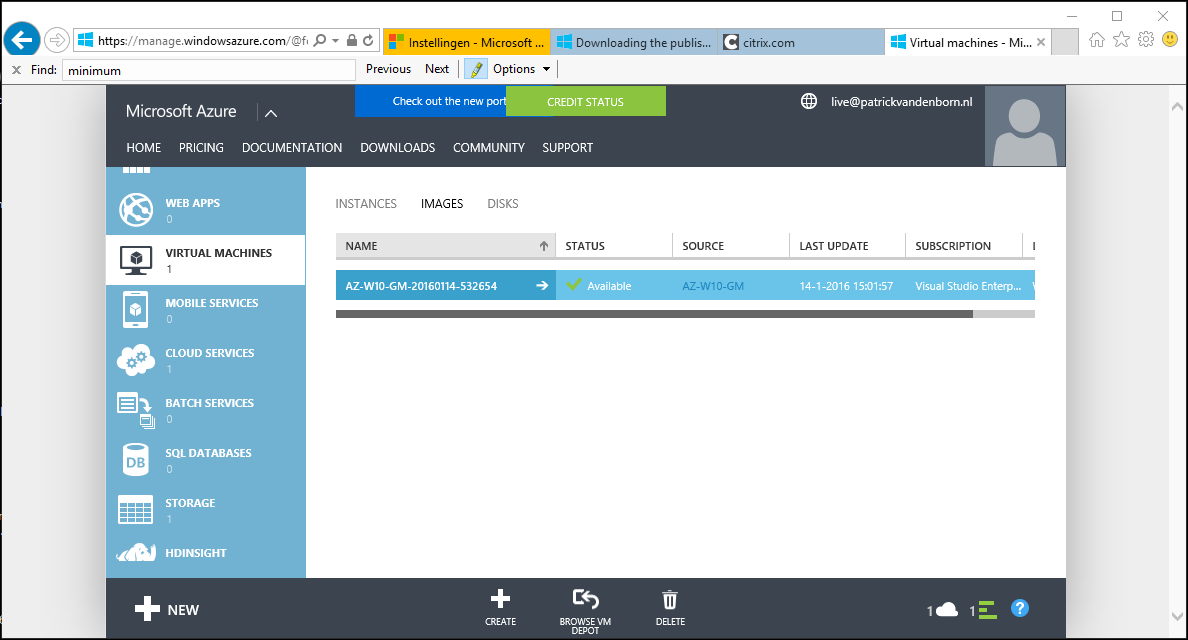Click the Delete trash icon
1188x640 pixels.
(670, 600)
